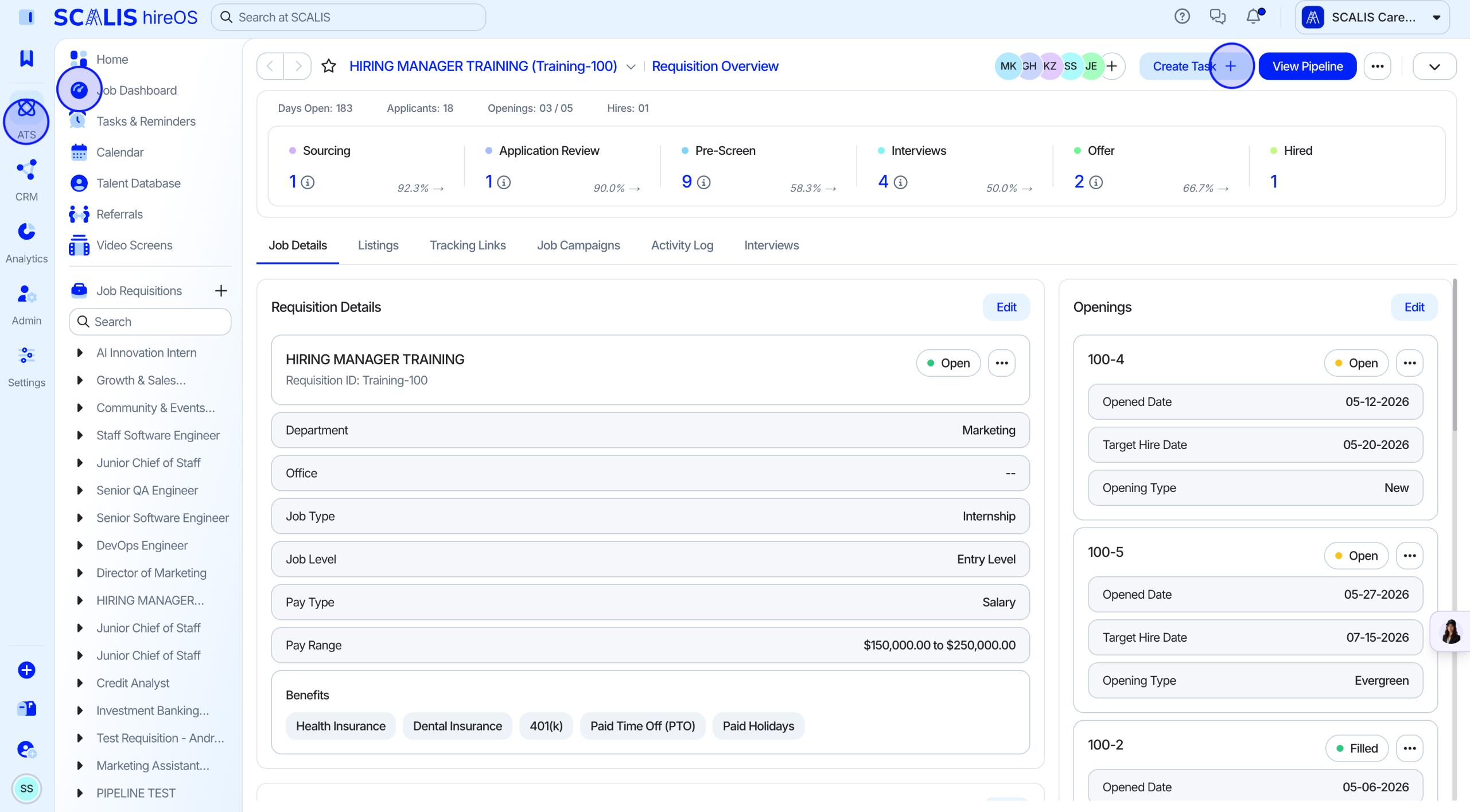Expand requisition title dropdown chevron
Viewport: 1470px width, 812px height.
pos(631,67)
